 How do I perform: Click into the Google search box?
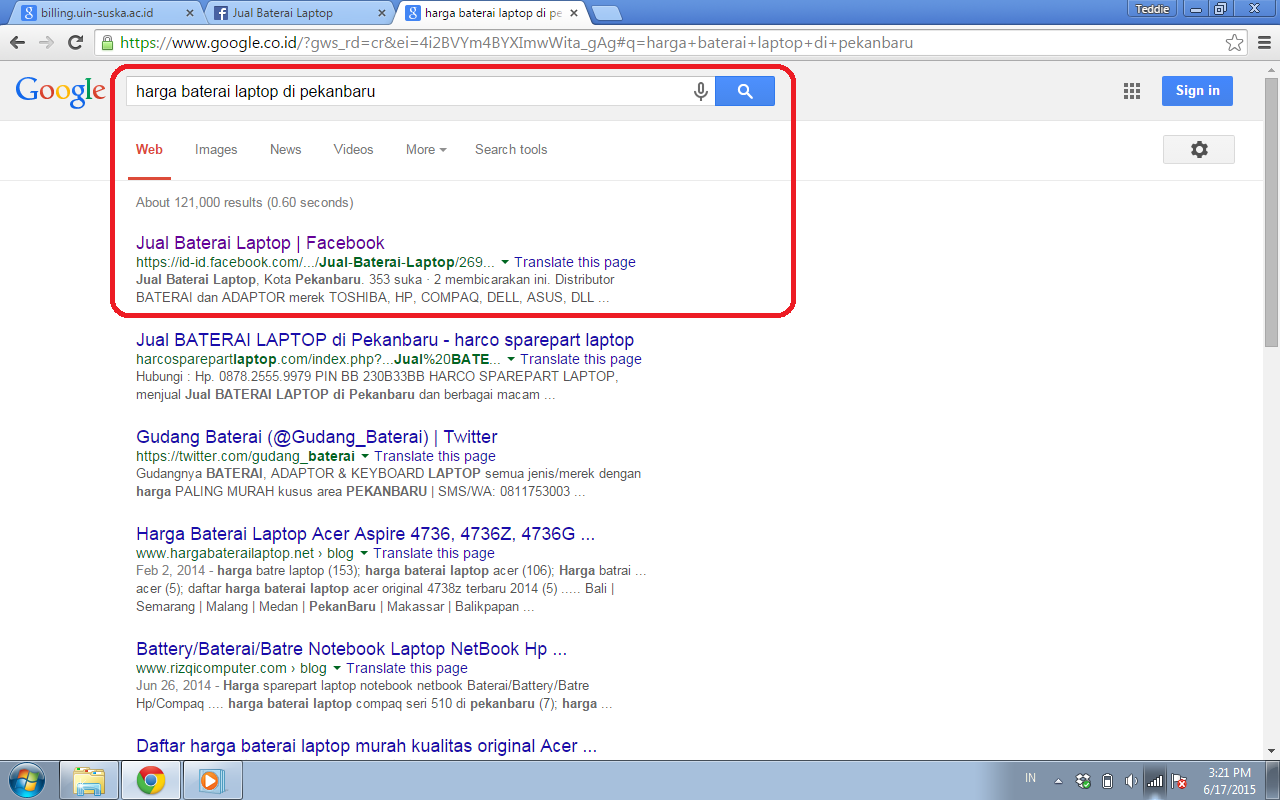coord(410,91)
